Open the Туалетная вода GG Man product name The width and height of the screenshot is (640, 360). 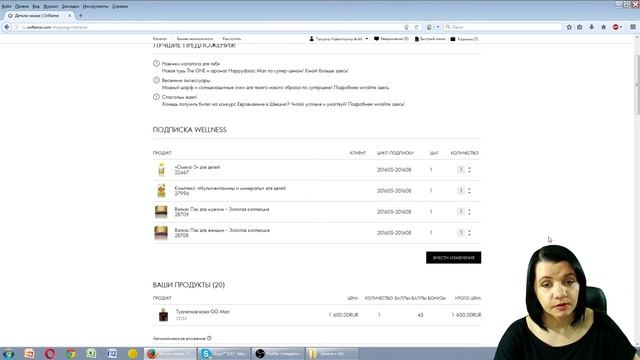point(202,311)
